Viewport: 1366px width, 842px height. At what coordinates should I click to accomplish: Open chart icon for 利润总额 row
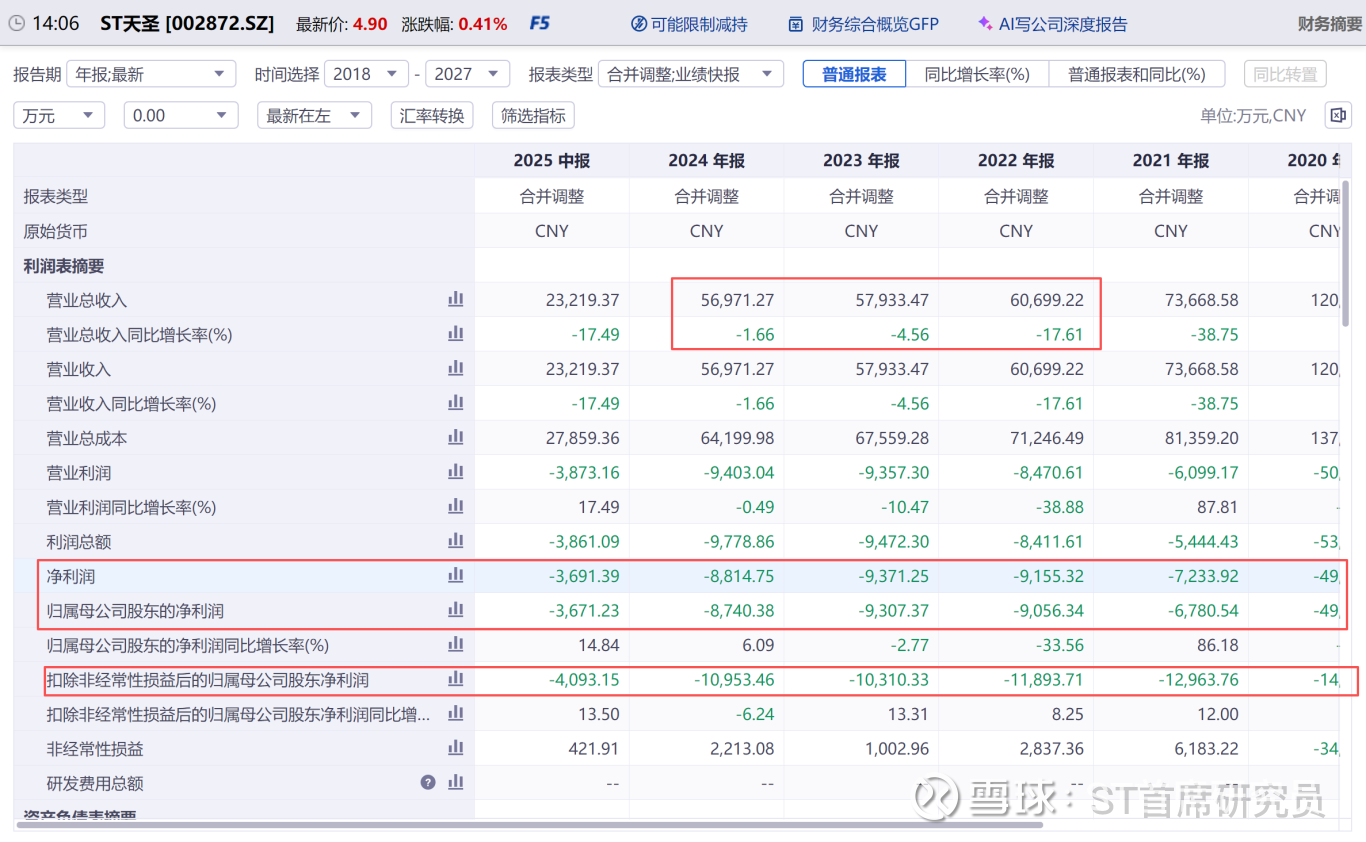(x=456, y=541)
